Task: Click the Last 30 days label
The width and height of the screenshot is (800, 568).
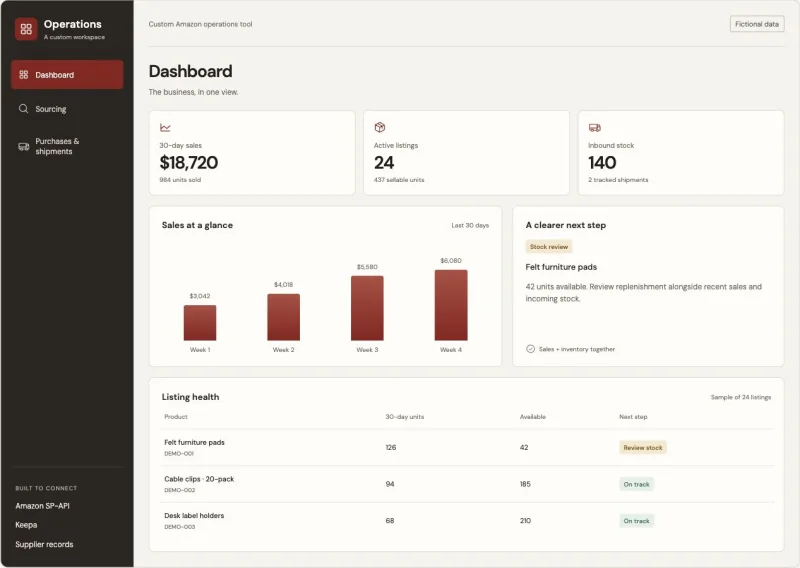Action: point(470,225)
